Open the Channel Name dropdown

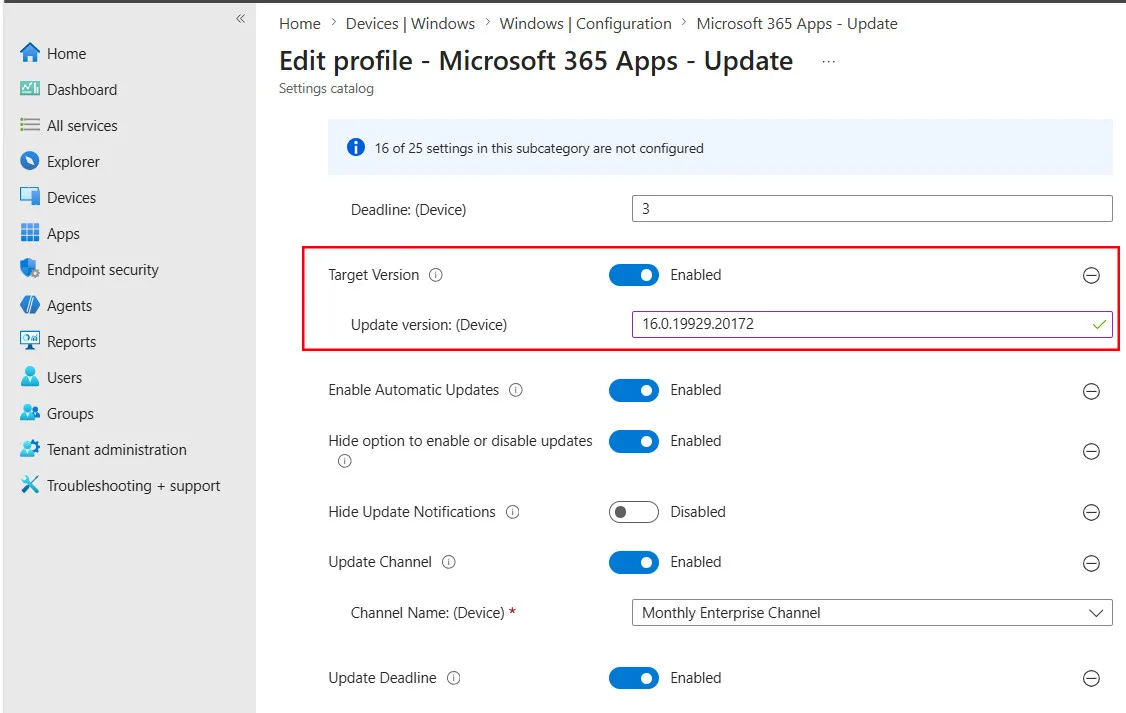[x=872, y=612]
